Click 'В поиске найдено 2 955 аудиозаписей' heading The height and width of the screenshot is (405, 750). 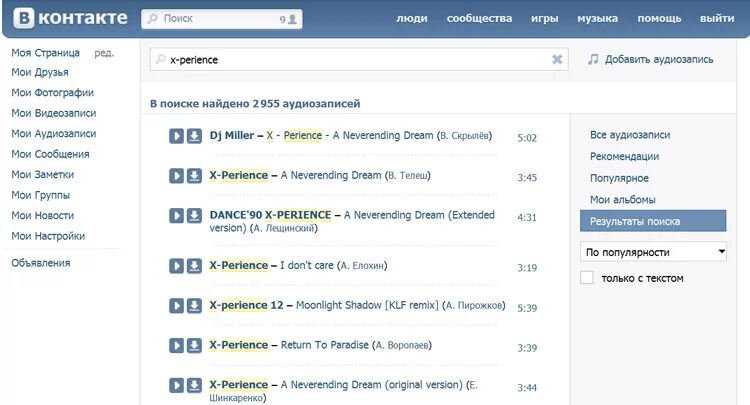click(255, 104)
